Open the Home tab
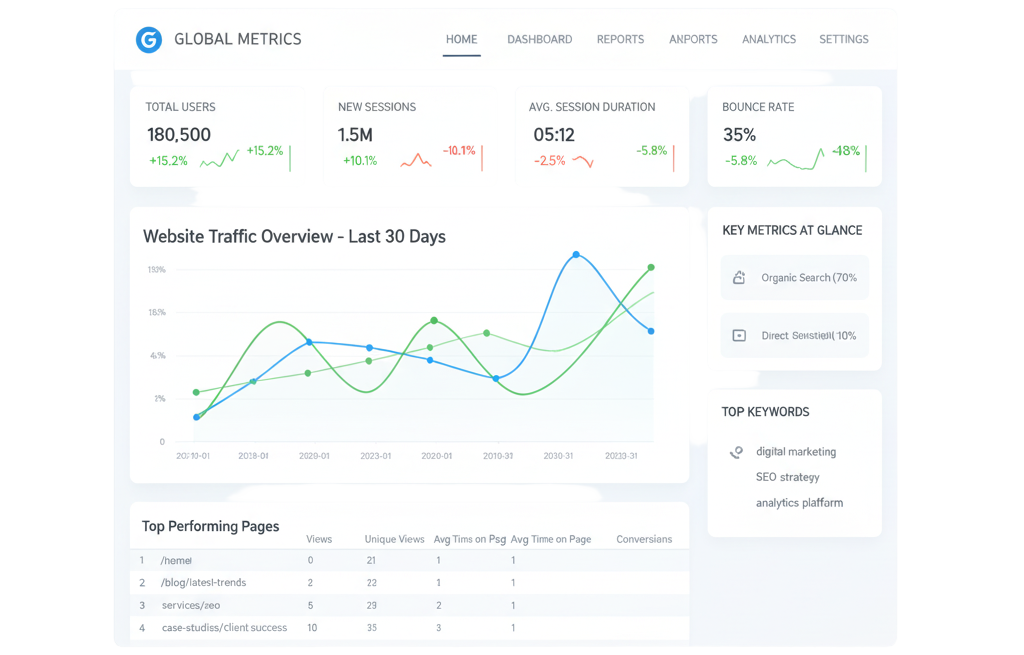Screen dimensions: 1024x655 point(461,40)
